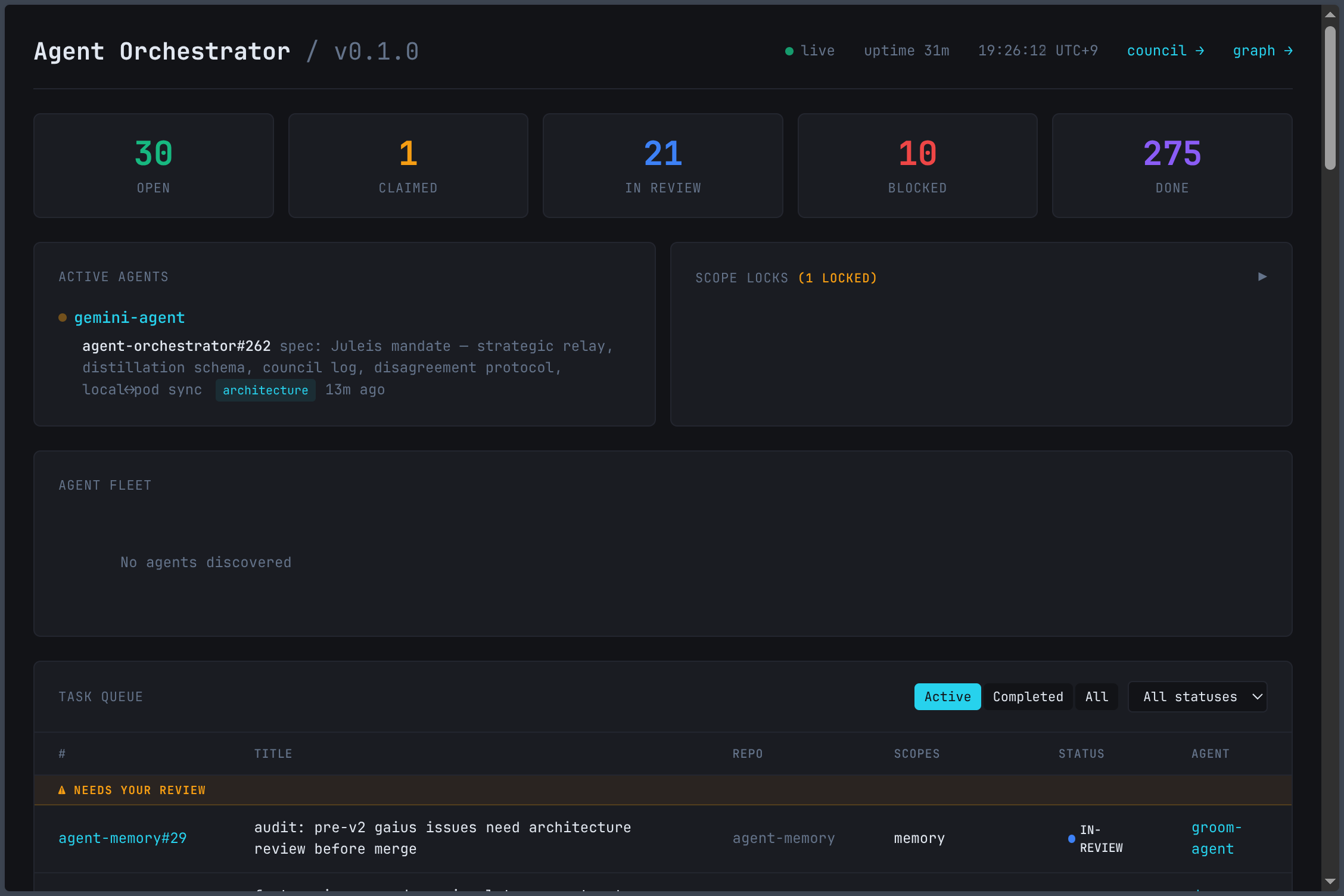Image resolution: width=1344 pixels, height=896 pixels.
Task: Click the warning triangle beside Needs Your Review
Action: coord(62,790)
